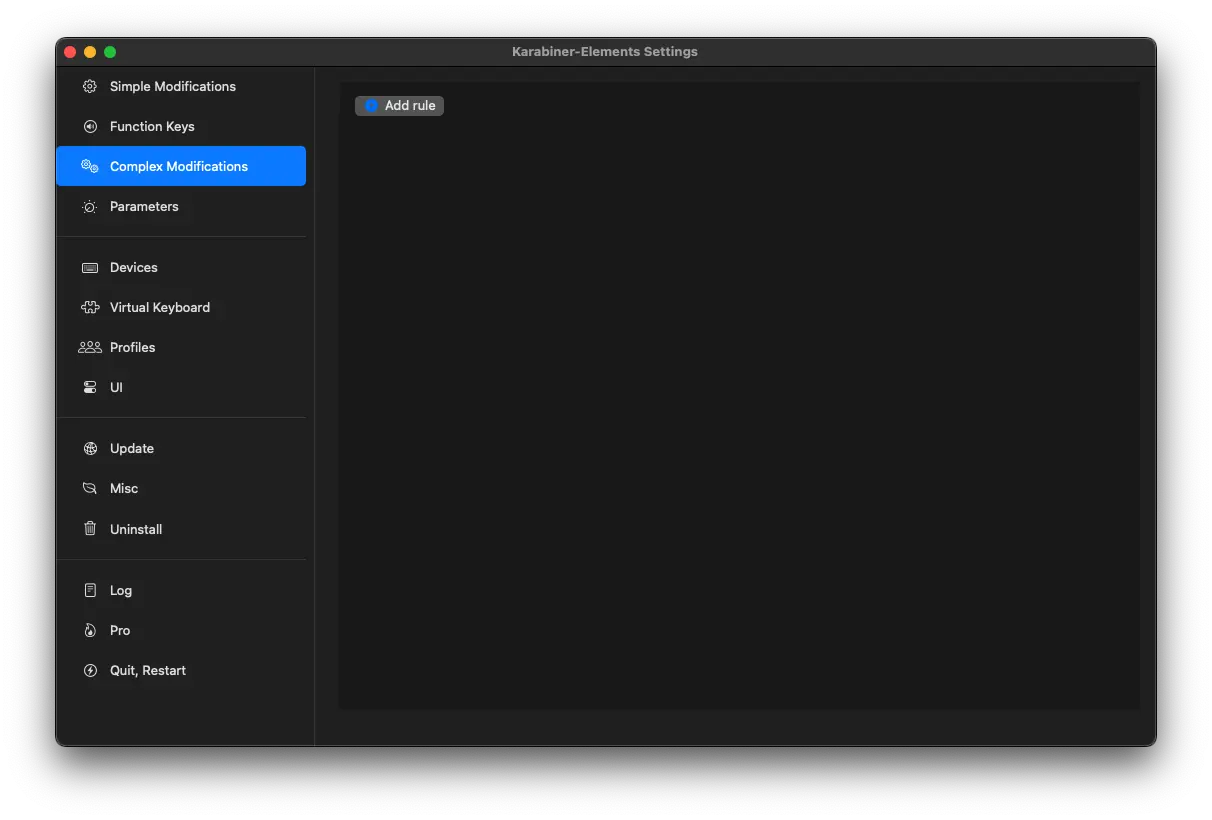This screenshot has width=1212, height=820.
Task: Click the Uninstall trash icon
Action: click(90, 528)
